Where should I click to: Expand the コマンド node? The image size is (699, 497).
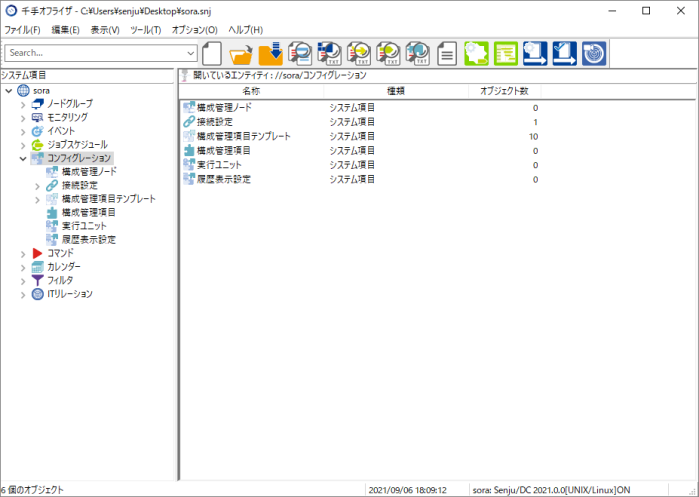pyautogui.click(x=23, y=255)
